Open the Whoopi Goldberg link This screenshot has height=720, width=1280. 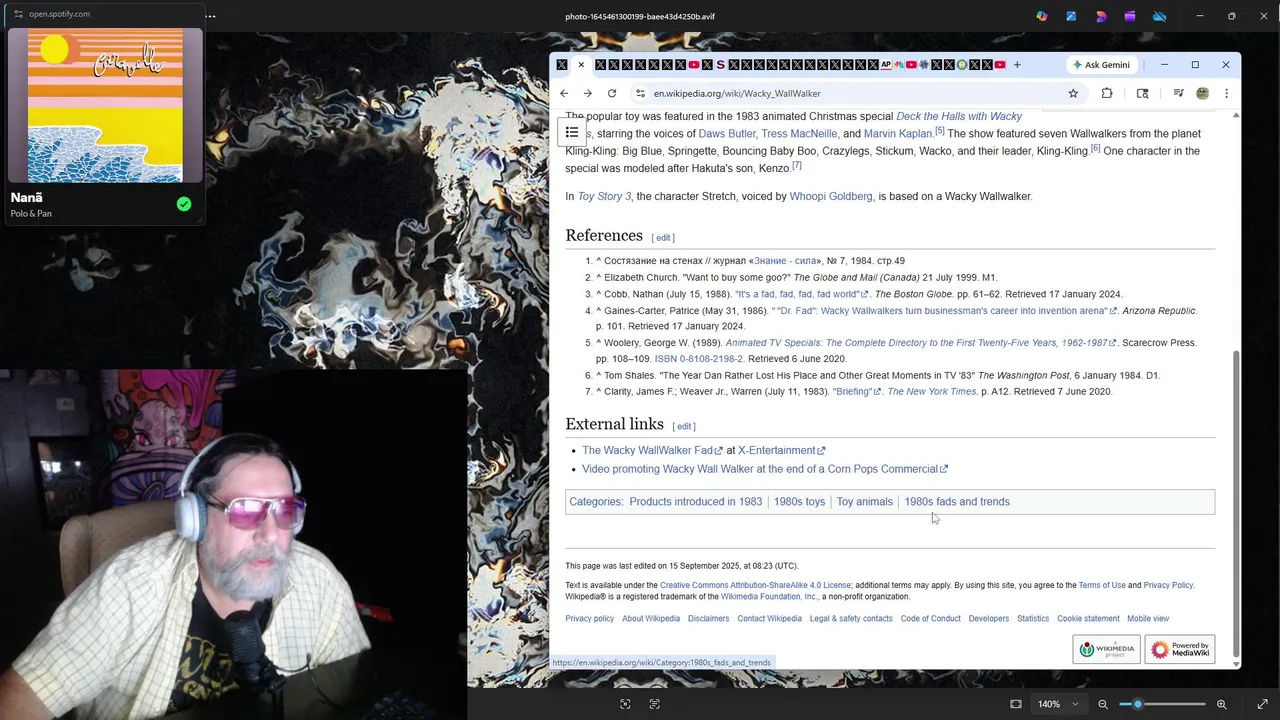pyautogui.click(x=831, y=196)
